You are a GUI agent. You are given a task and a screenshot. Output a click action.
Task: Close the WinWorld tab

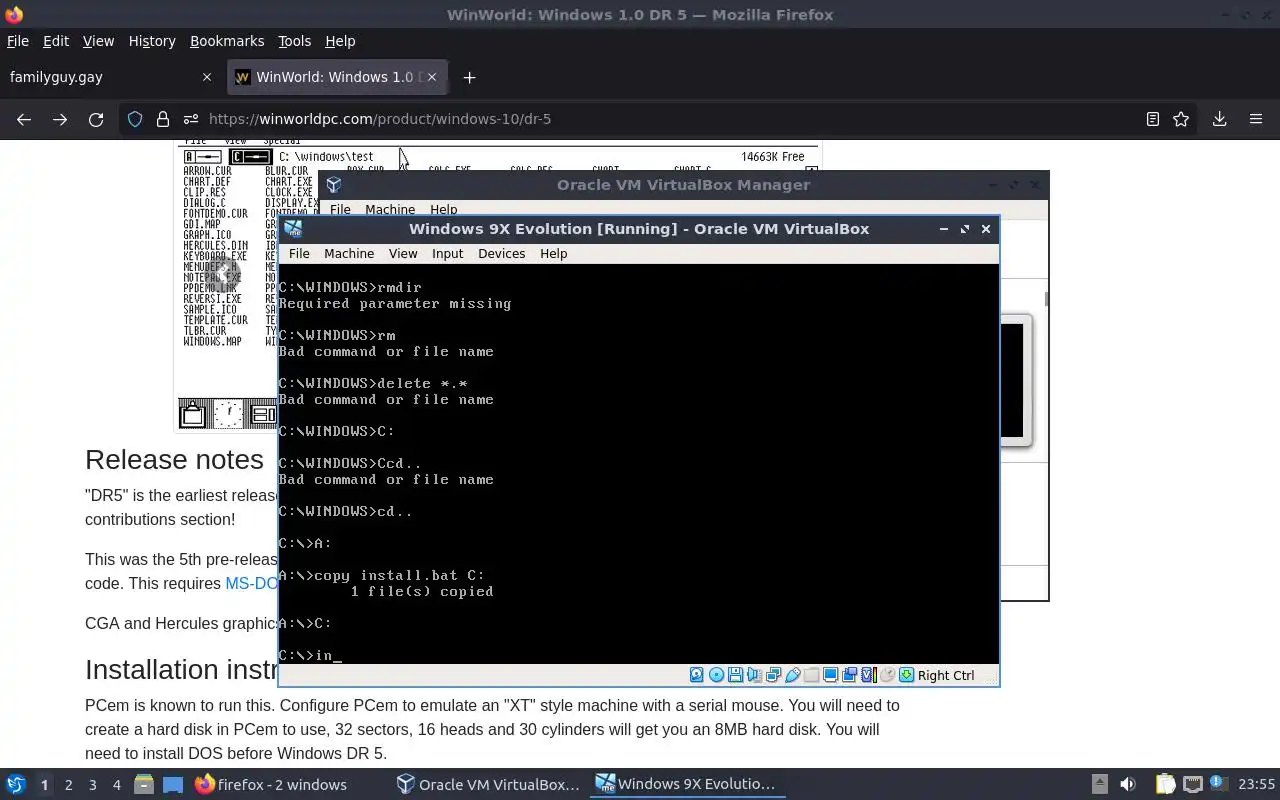[x=433, y=77]
